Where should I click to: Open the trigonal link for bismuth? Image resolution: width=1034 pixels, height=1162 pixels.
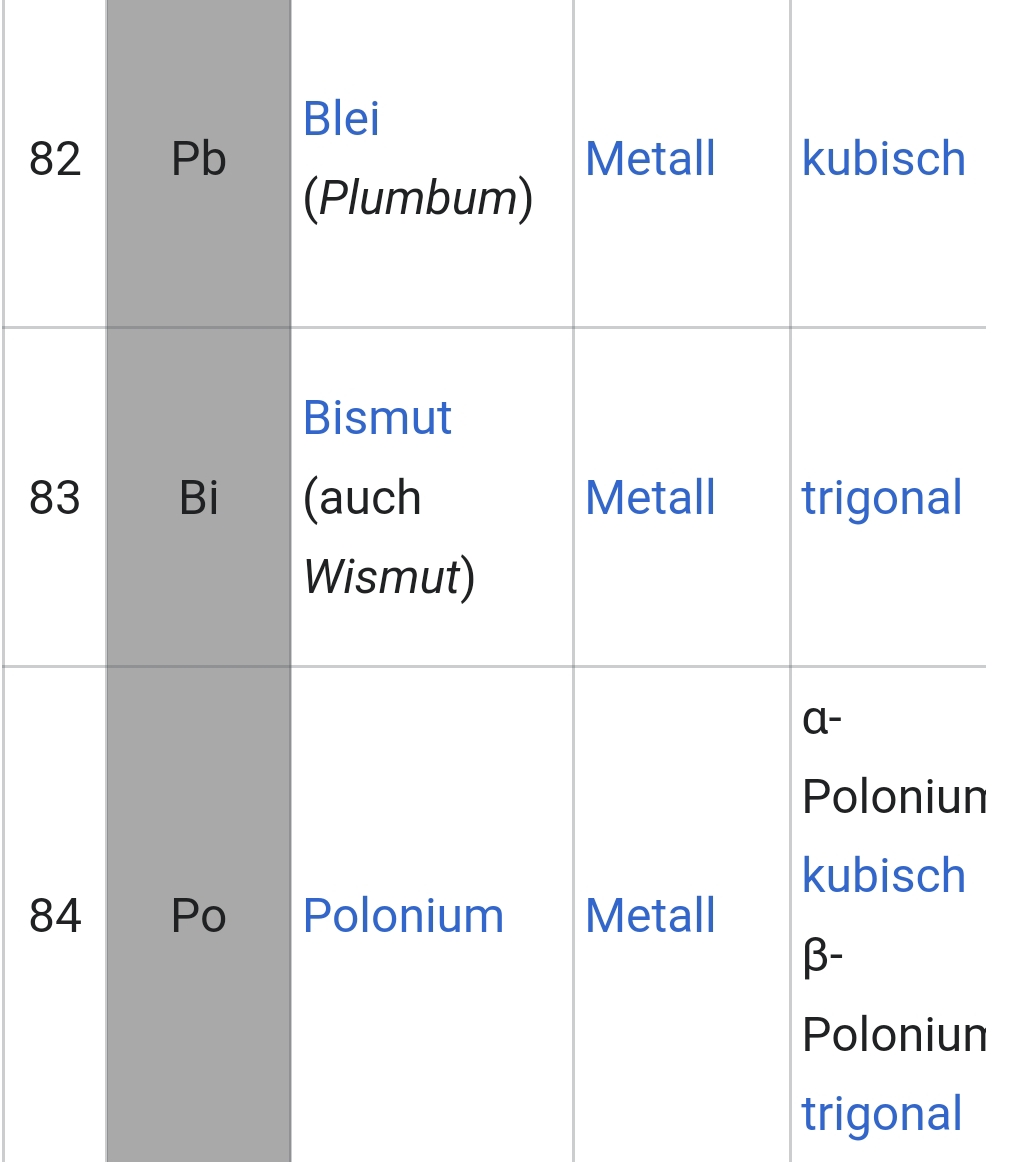pyautogui.click(x=882, y=497)
